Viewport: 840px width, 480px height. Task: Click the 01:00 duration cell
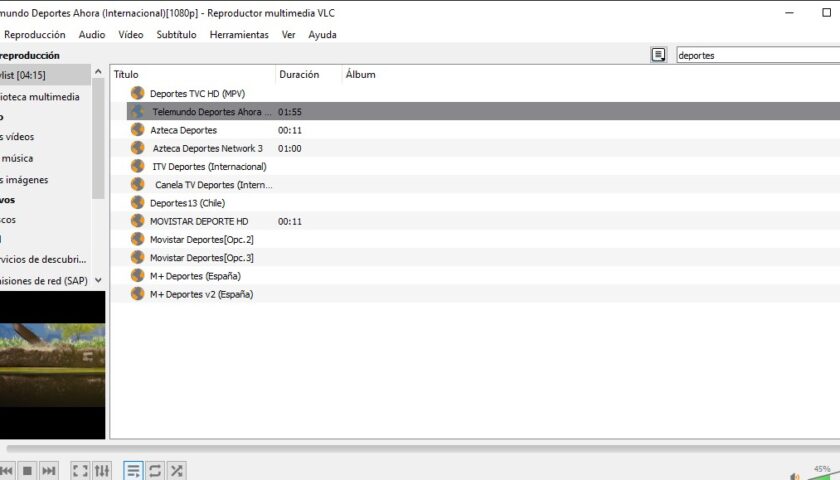coord(289,148)
